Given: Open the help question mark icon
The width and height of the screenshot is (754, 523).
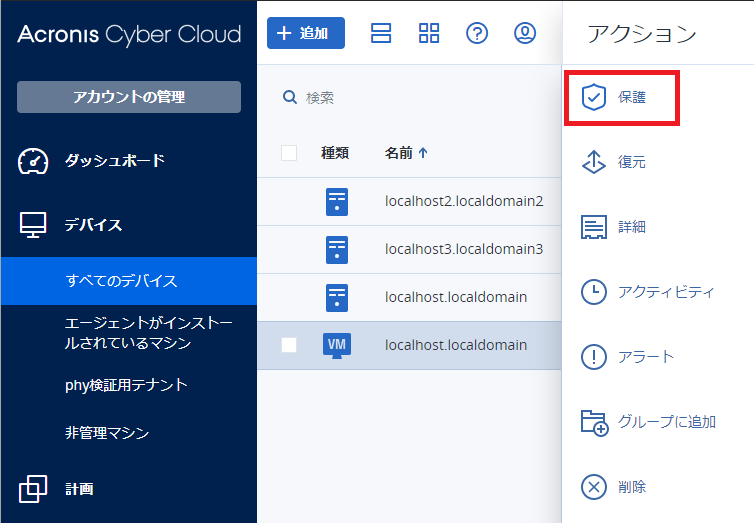Looking at the screenshot, I should pos(477,33).
